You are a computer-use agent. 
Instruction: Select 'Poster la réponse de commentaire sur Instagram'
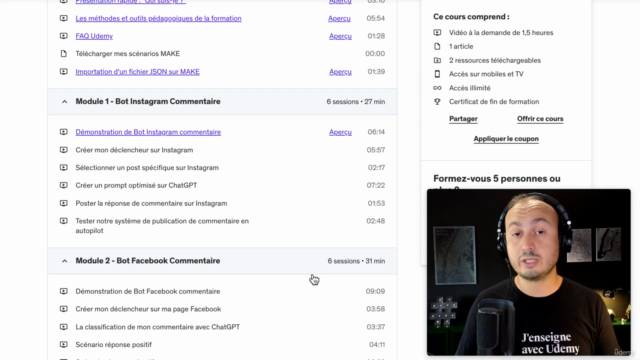click(x=151, y=203)
